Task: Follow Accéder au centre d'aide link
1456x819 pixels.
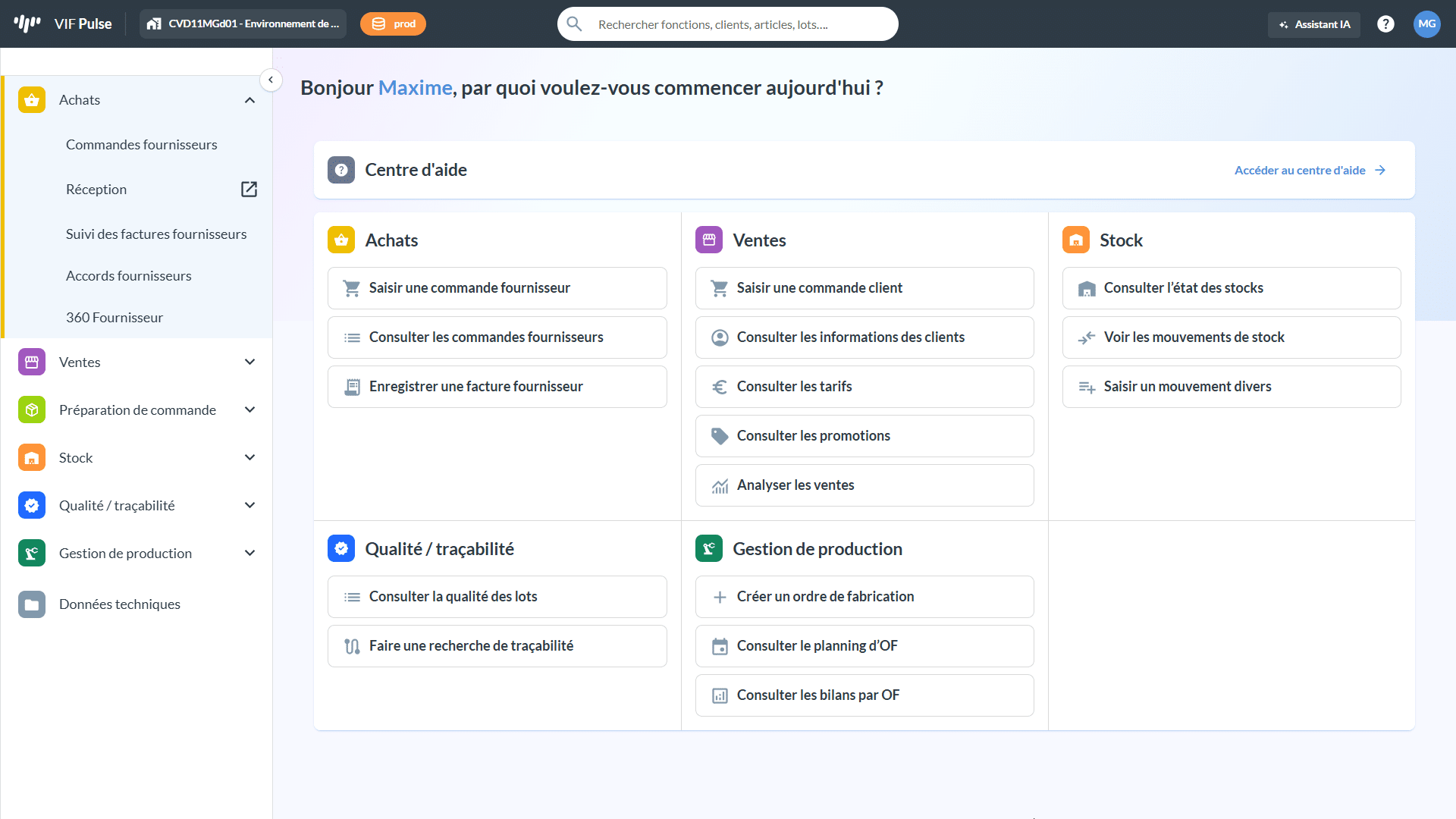Action: pos(1310,170)
